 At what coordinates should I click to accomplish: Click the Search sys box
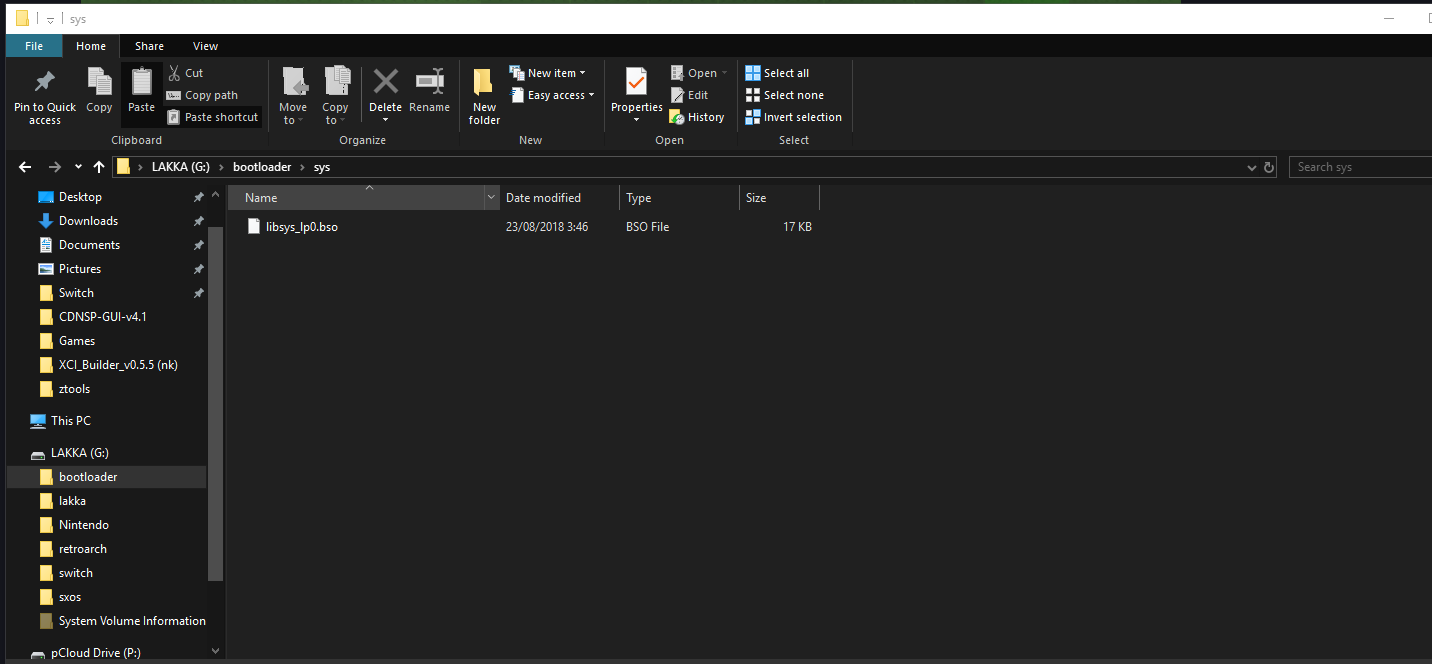coord(1360,167)
